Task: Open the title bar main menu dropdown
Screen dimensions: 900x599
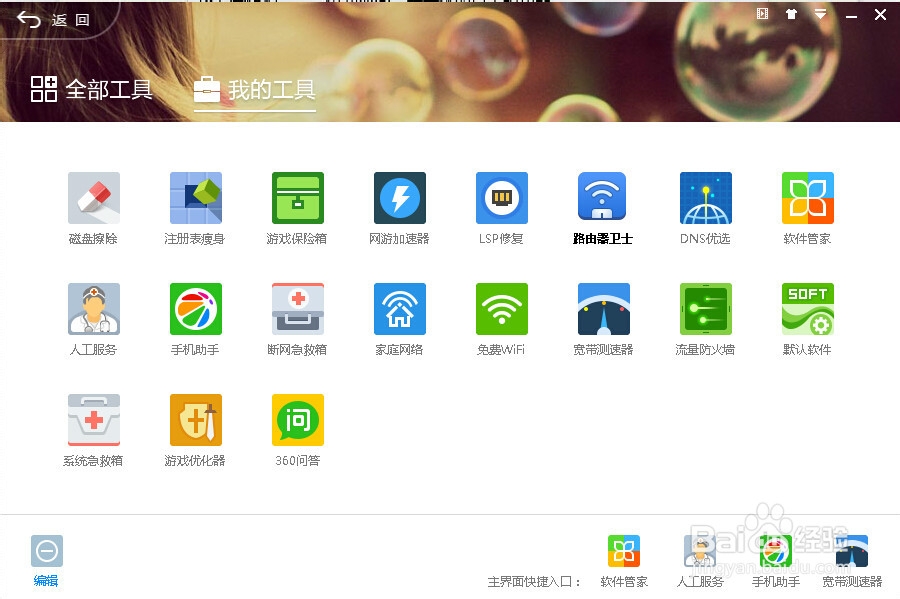Action: click(820, 14)
